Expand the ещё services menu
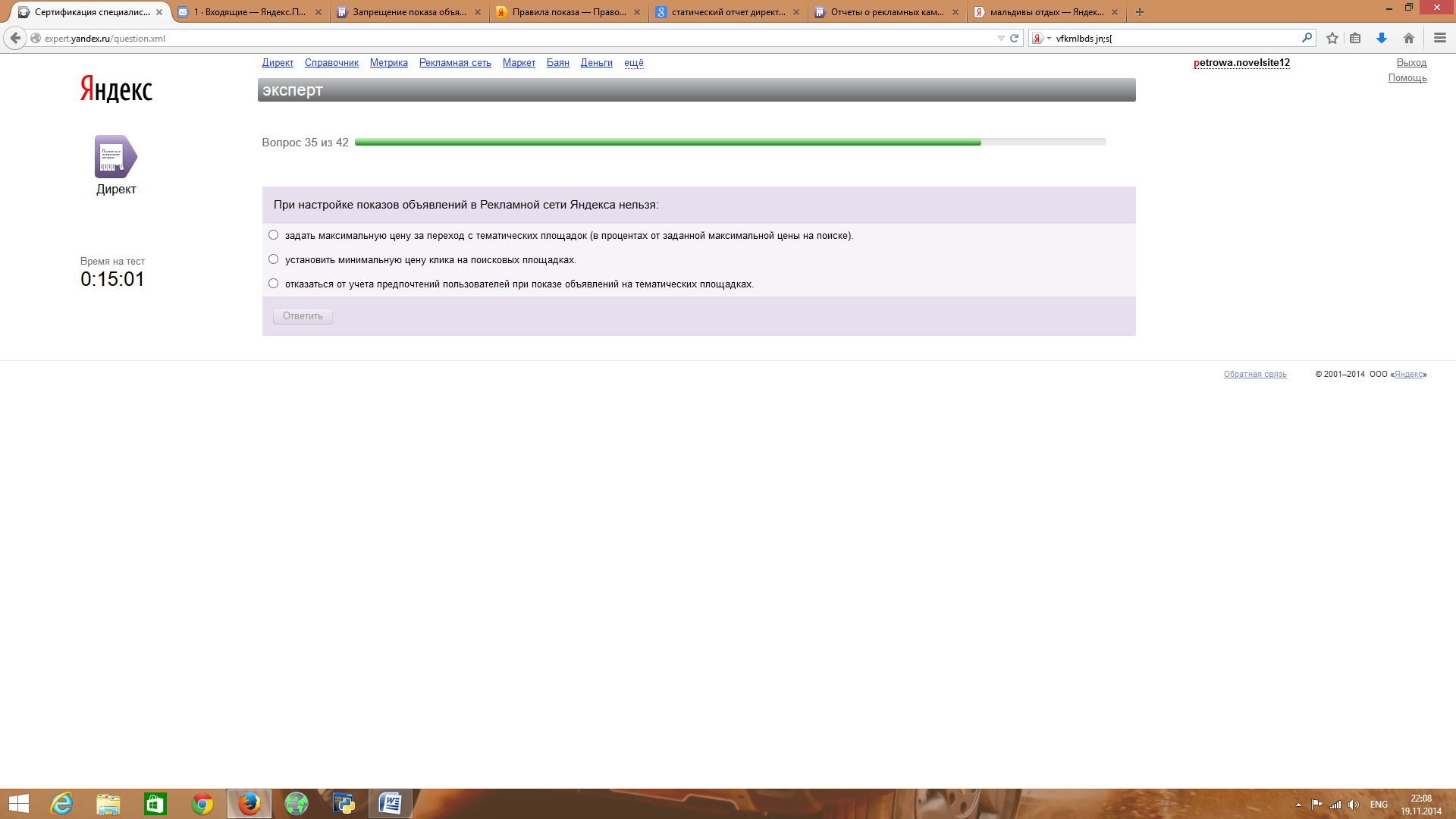This screenshot has height=819, width=1456. coord(634,63)
